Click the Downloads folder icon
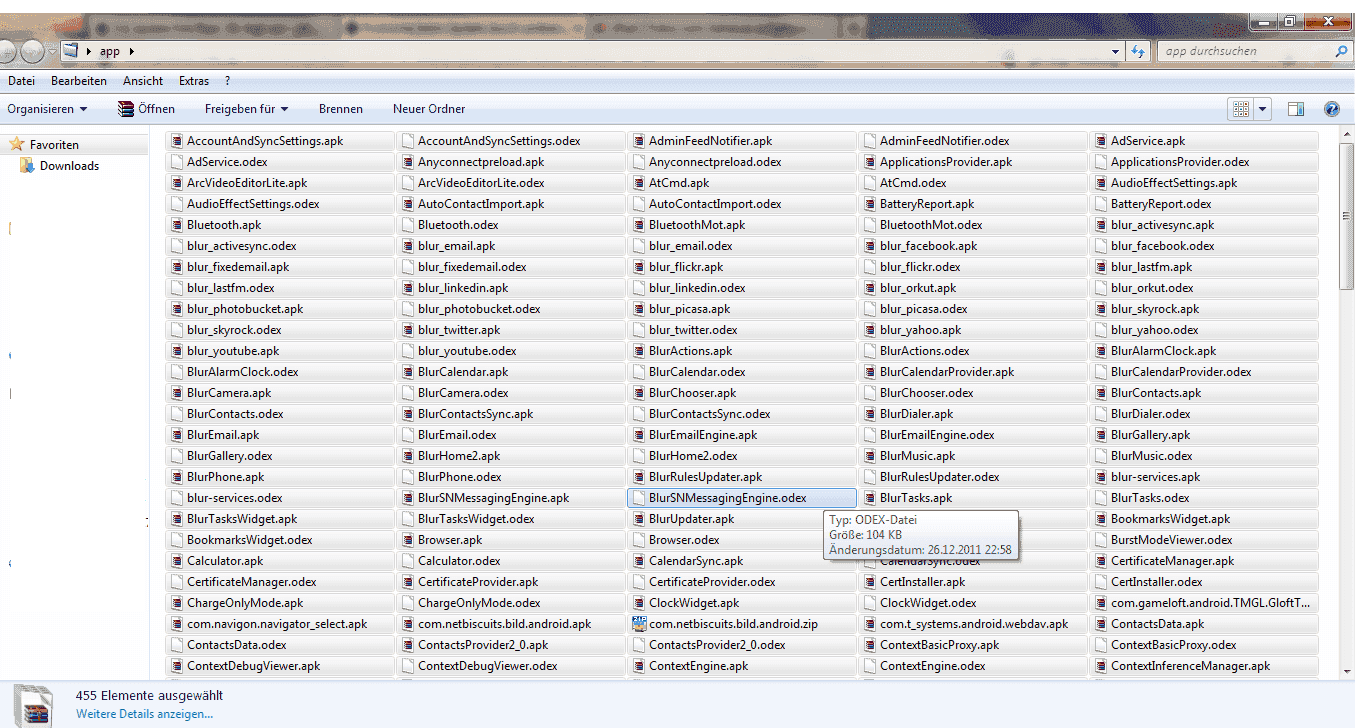The height and width of the screenshot is (728, 1366). (x=27, y=166)
